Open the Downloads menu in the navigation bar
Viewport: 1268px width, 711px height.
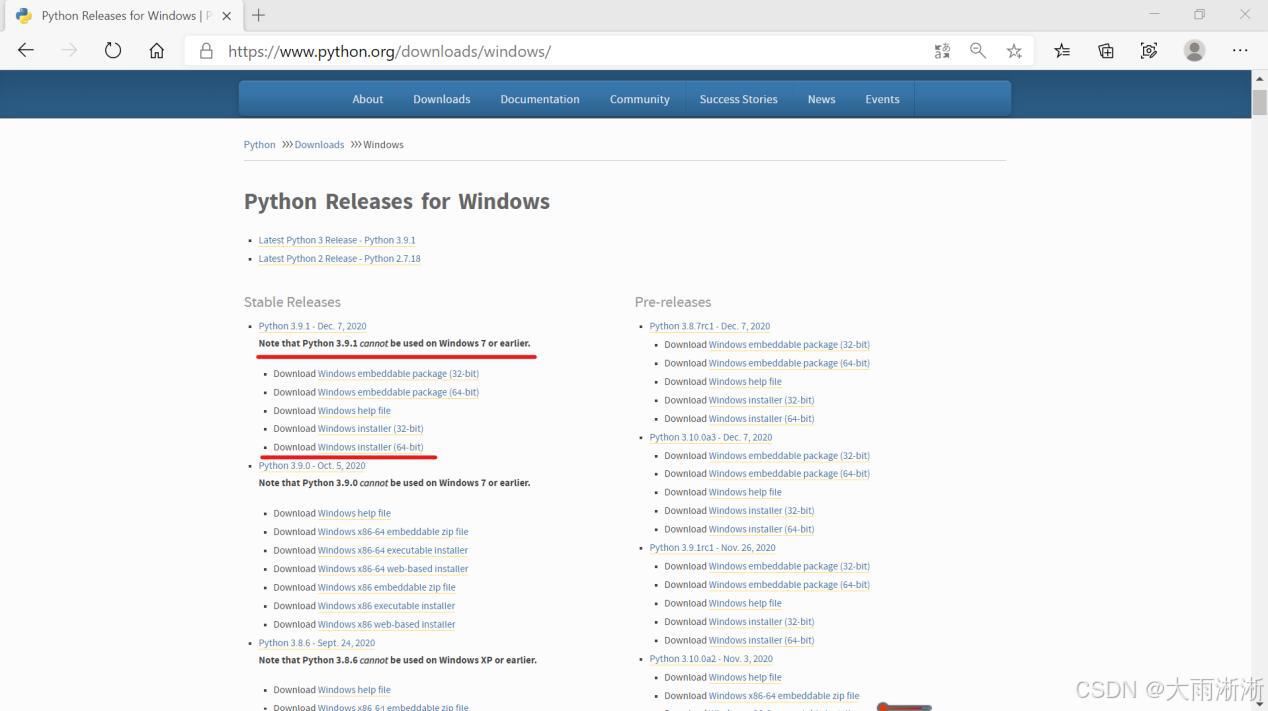(x=442, y=99)
